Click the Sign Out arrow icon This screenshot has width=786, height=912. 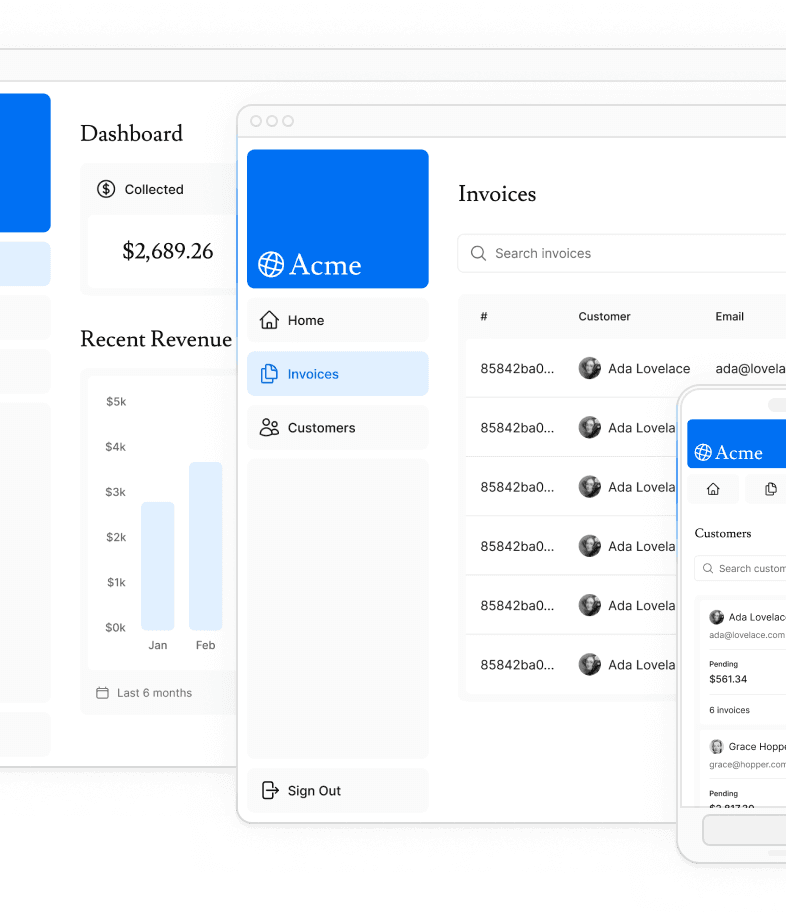point(270,791)
